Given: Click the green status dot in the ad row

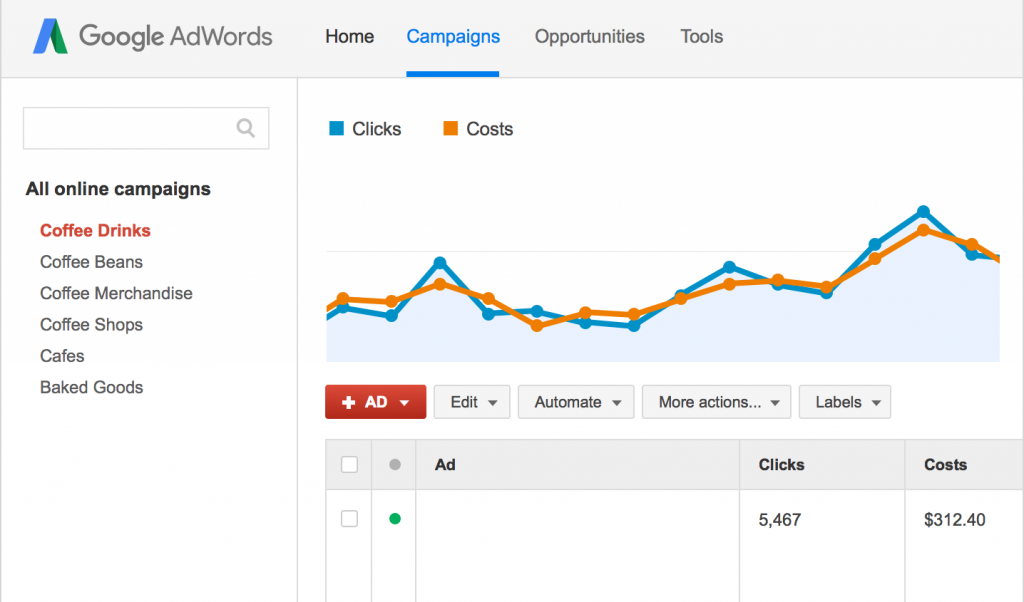Looking at the screenshot, I should [395, 518].
